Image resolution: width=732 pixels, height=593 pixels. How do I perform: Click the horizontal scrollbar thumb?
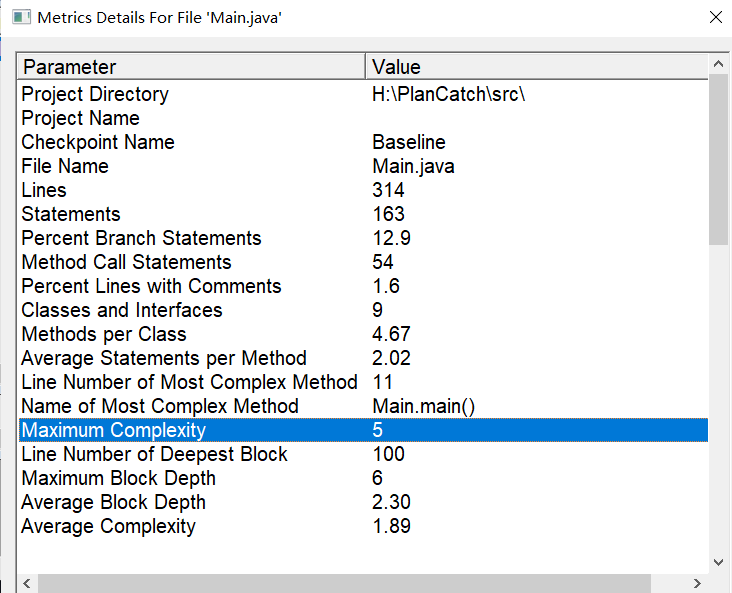tap(345, 583)
